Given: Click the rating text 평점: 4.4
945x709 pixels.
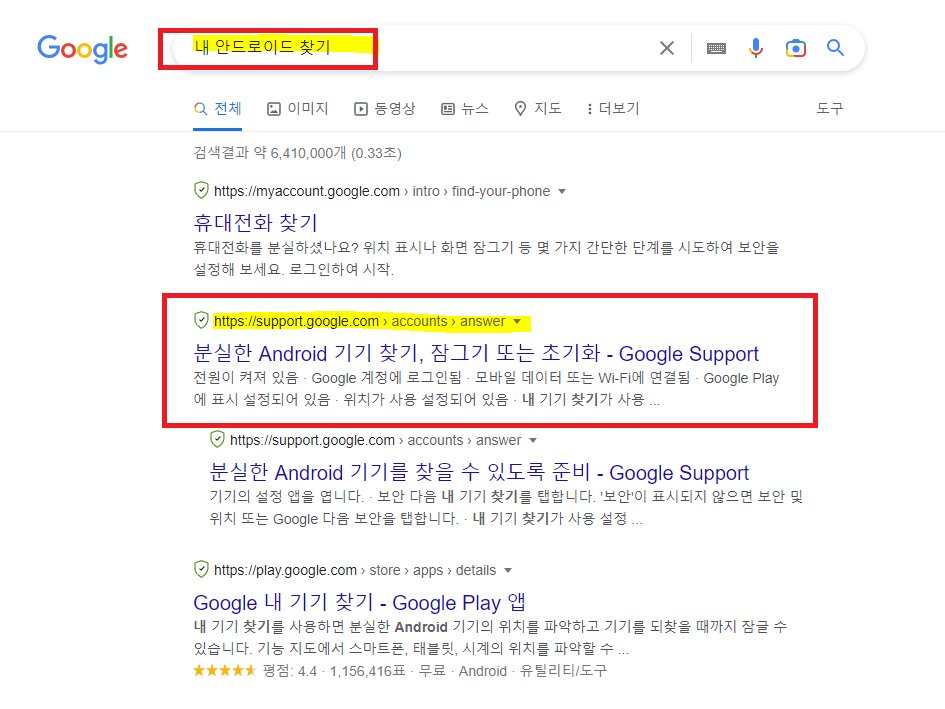Looking at the screenshot, I should click(x=290, y=671).
